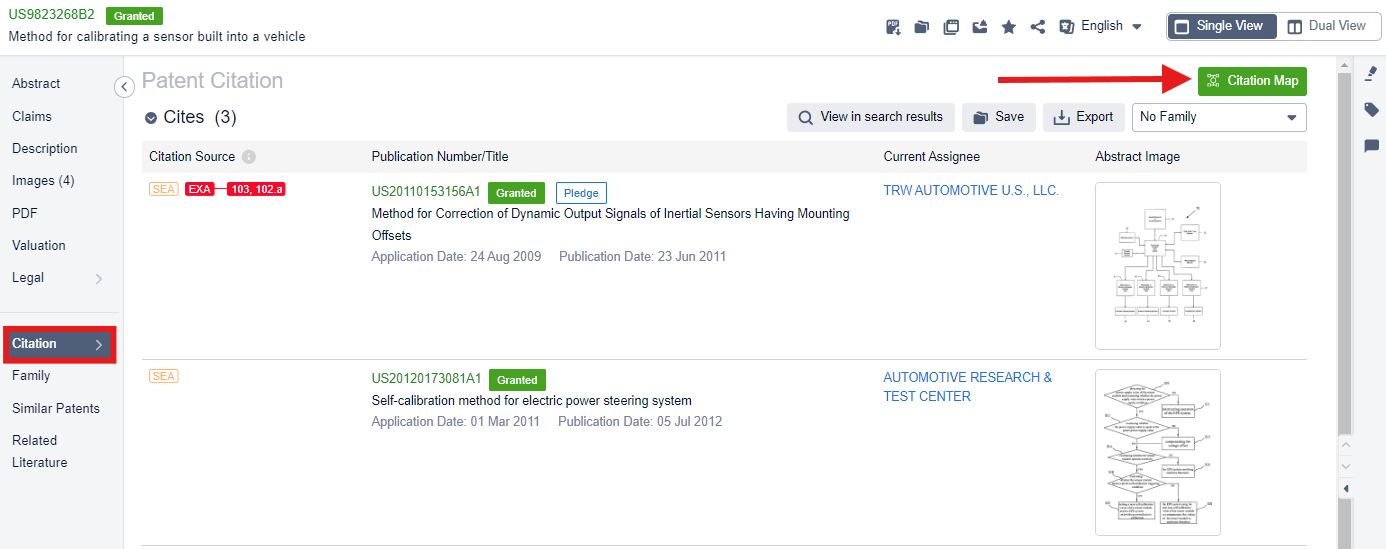Open the No Family dropdown
1386x549 pixels.
1218,117
